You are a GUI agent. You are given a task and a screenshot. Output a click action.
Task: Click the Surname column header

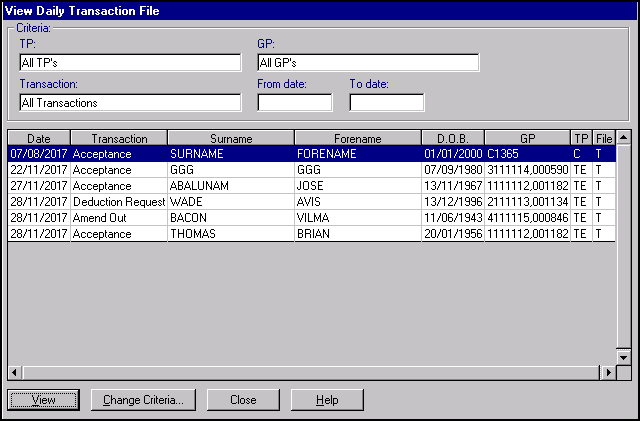click(x=231, y=138)
